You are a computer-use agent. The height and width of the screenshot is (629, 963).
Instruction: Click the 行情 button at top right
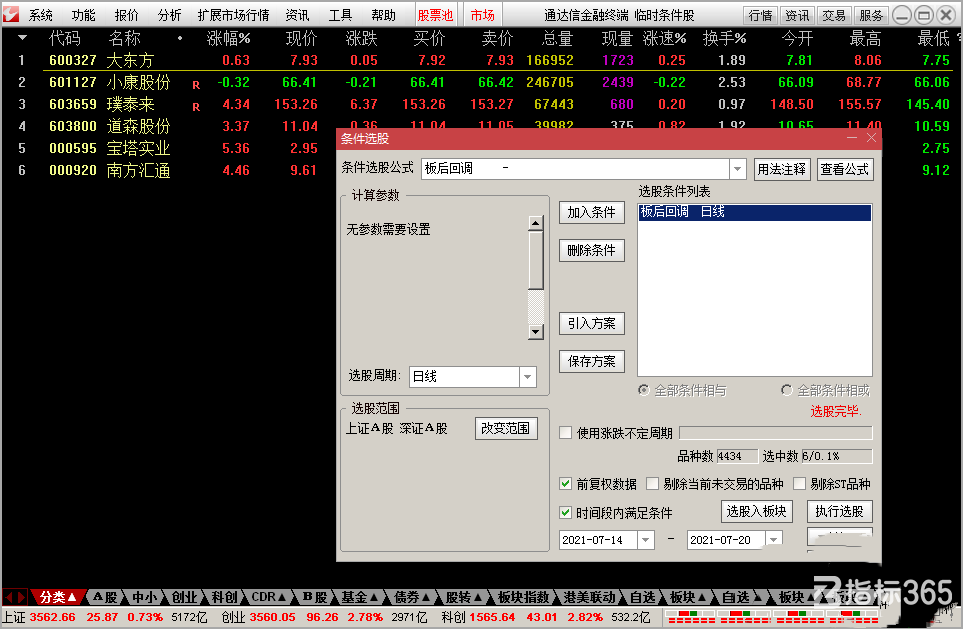coord(760,15)
